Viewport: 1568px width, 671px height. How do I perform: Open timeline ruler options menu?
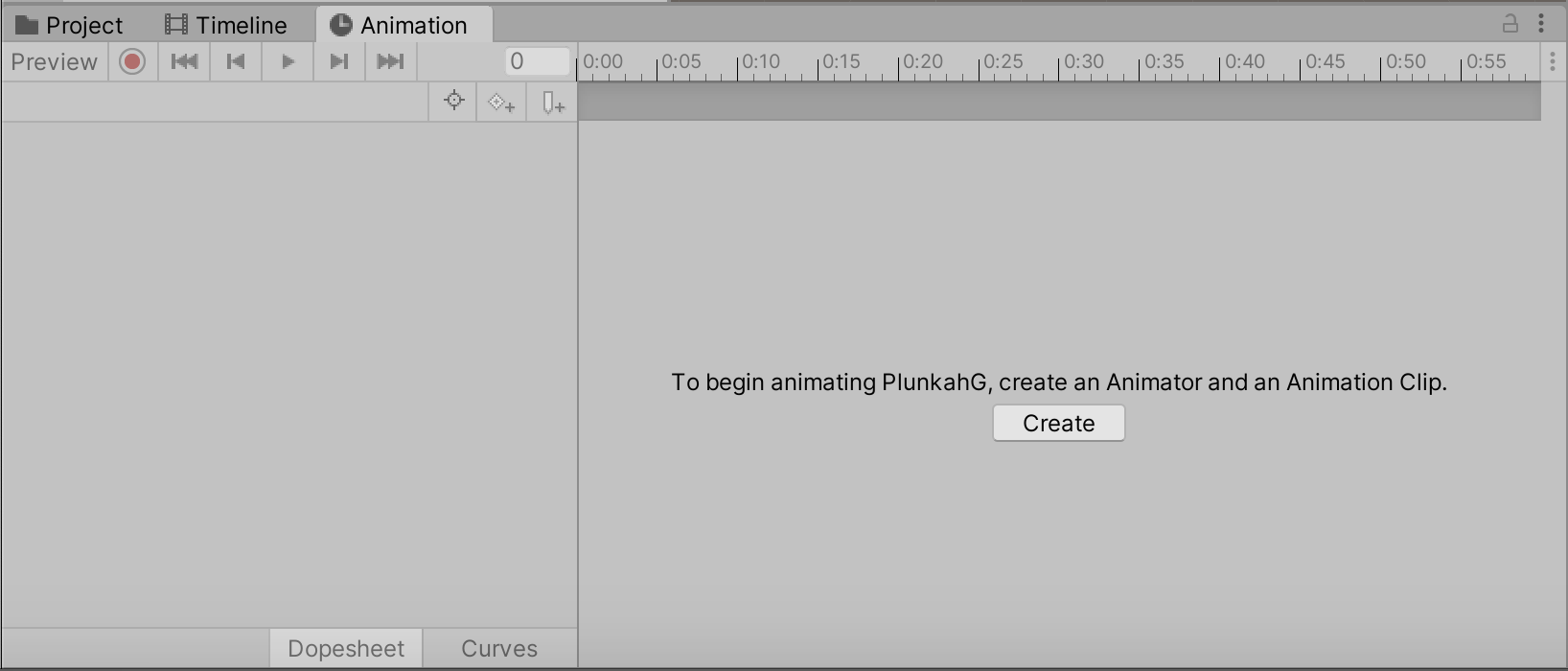point(1553,62)
